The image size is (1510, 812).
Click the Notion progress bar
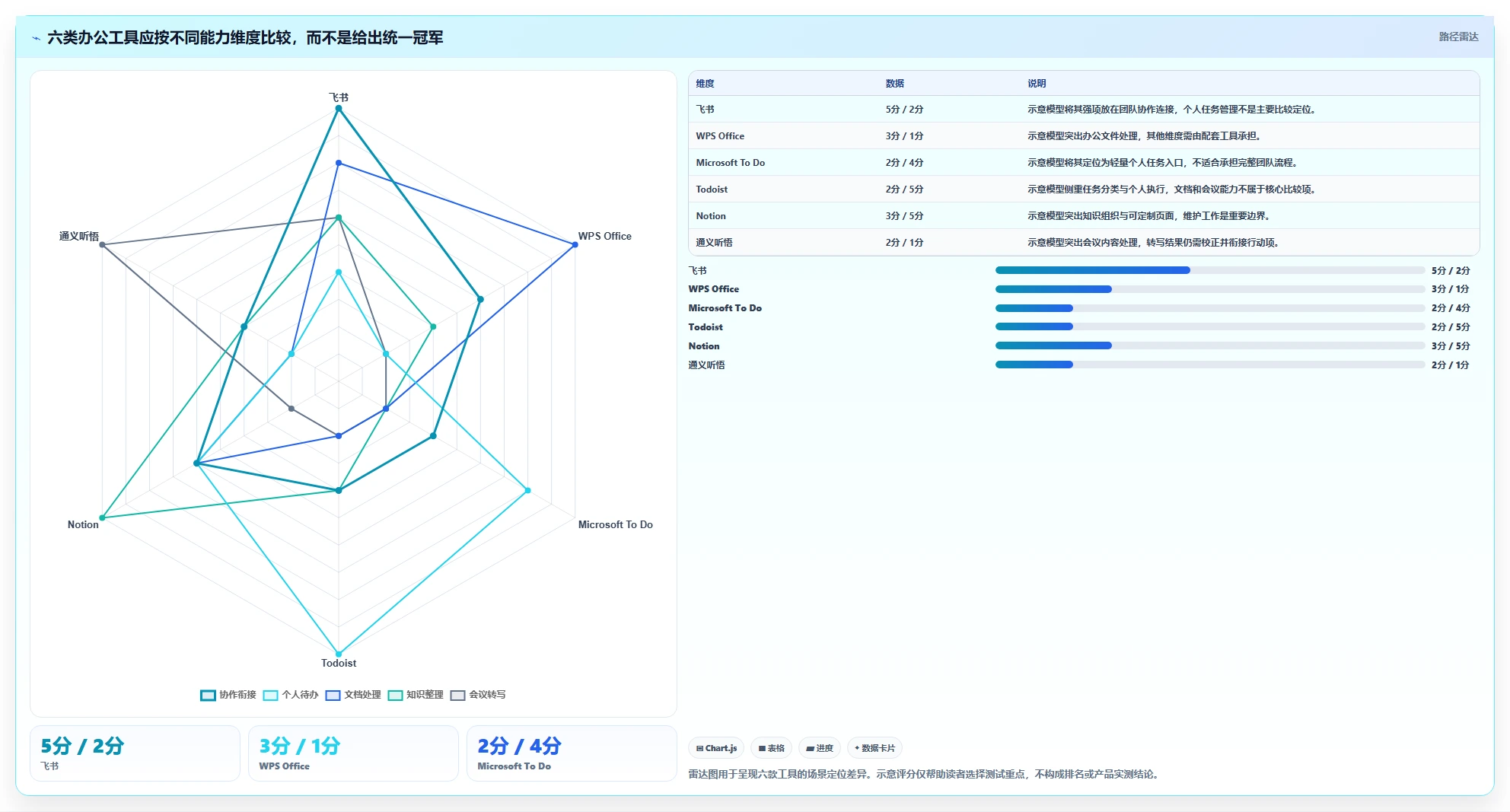point(1210,345)
